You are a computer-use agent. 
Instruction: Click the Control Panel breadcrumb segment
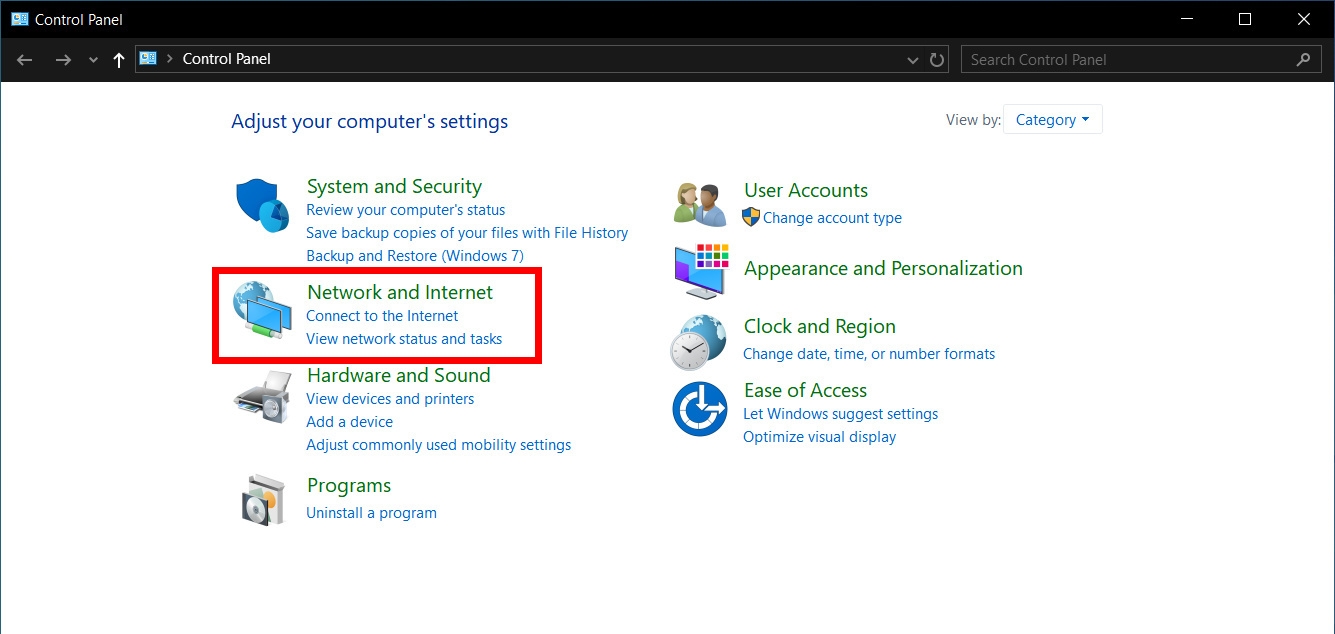coord(227,59)
